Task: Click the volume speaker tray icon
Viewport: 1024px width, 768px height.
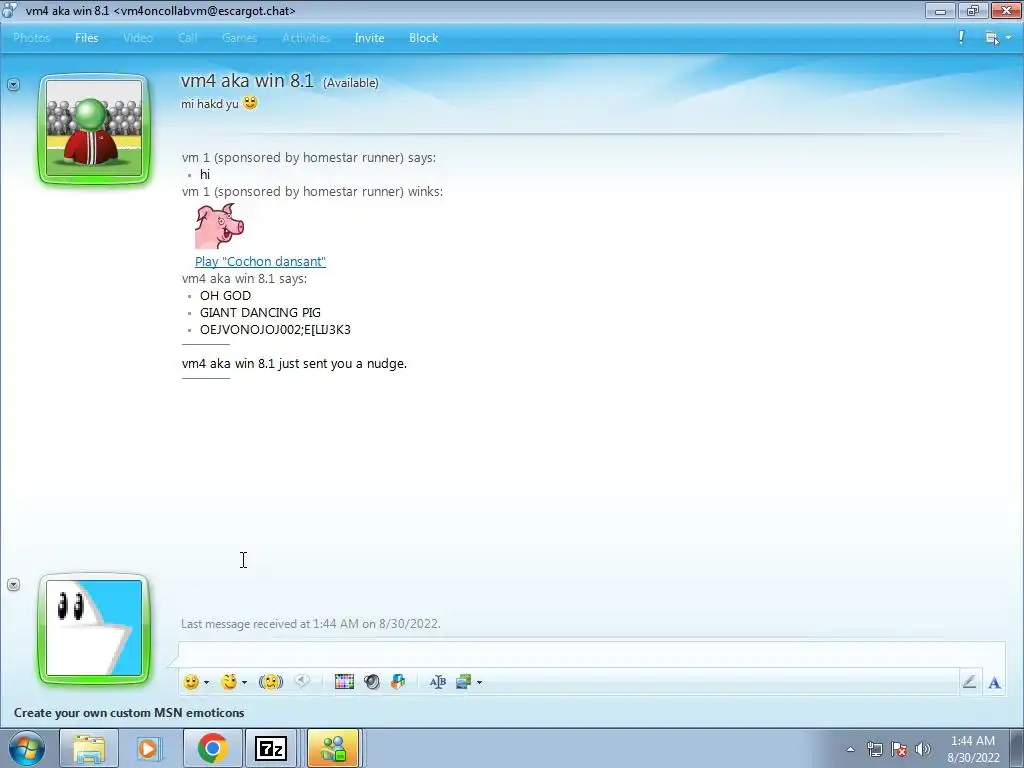Action: (x=922, y=749)
